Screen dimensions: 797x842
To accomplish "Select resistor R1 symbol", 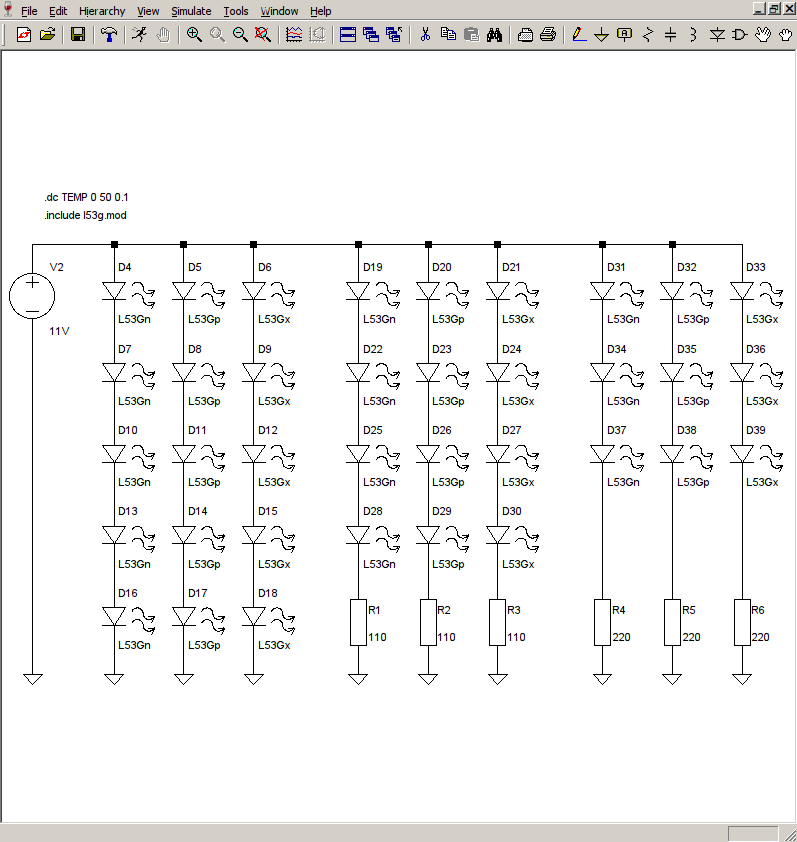I will click(358, 622).
